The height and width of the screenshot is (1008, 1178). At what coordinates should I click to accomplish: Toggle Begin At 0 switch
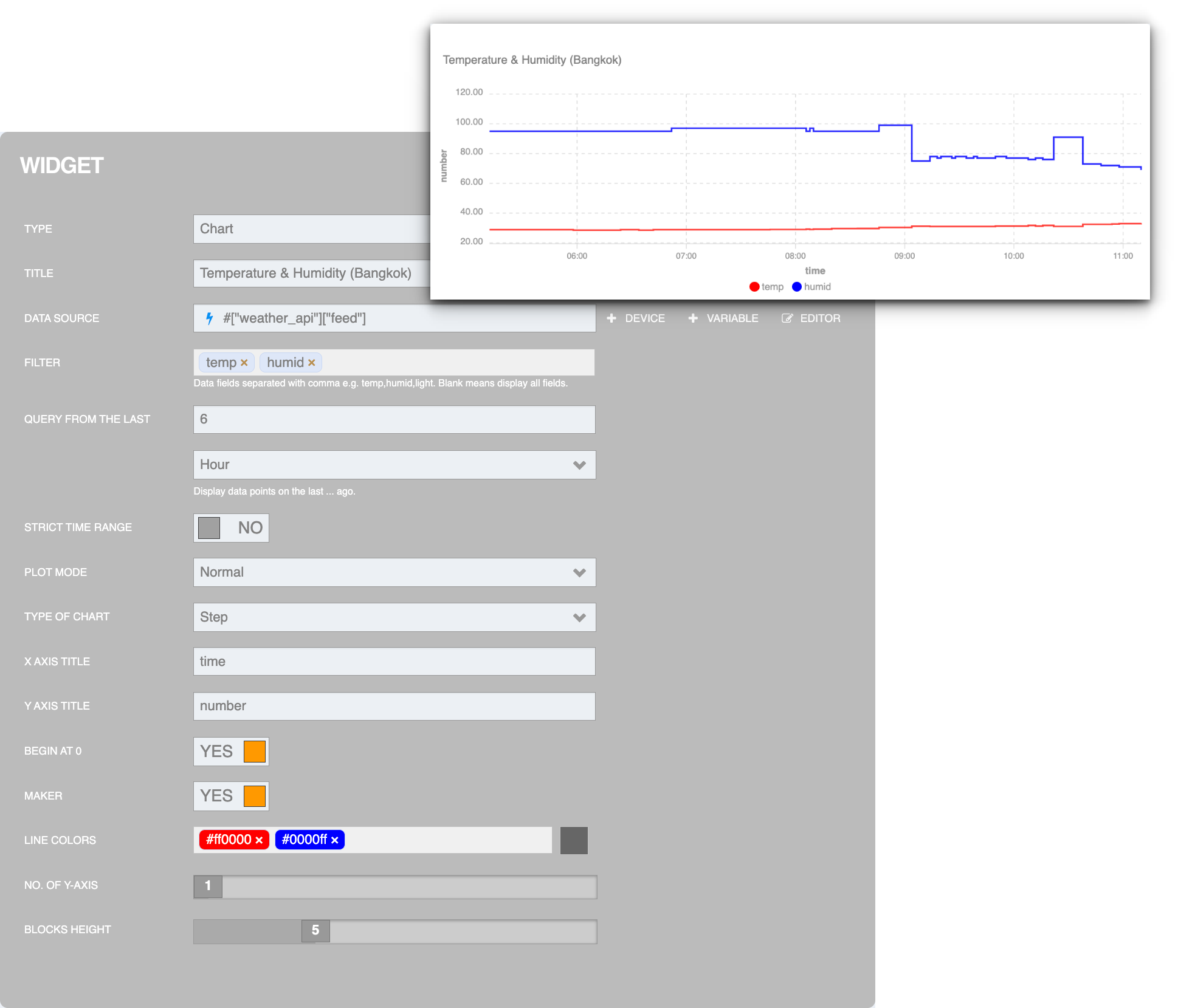click(231, 752)
